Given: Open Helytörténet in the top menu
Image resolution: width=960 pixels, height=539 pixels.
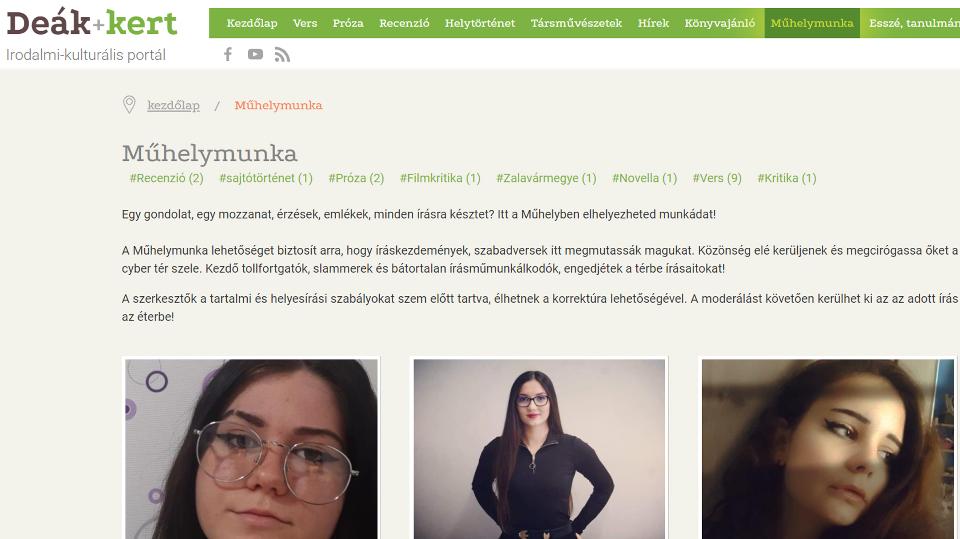Looking at the screenshot, I should pos(480,23).
